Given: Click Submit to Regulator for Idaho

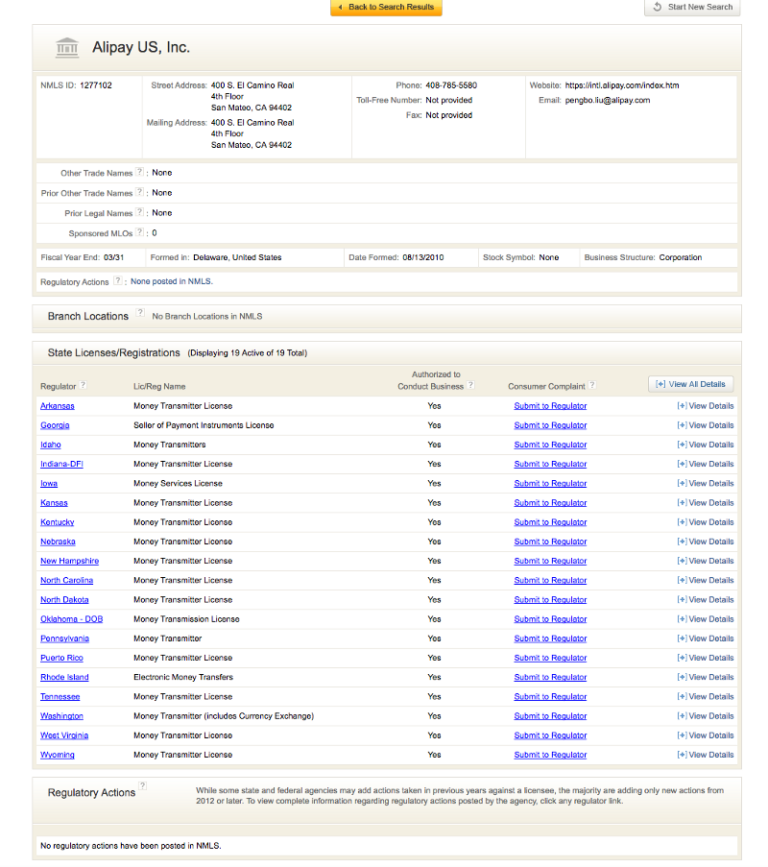Looking at the screenshot, I should click(550, 445).
